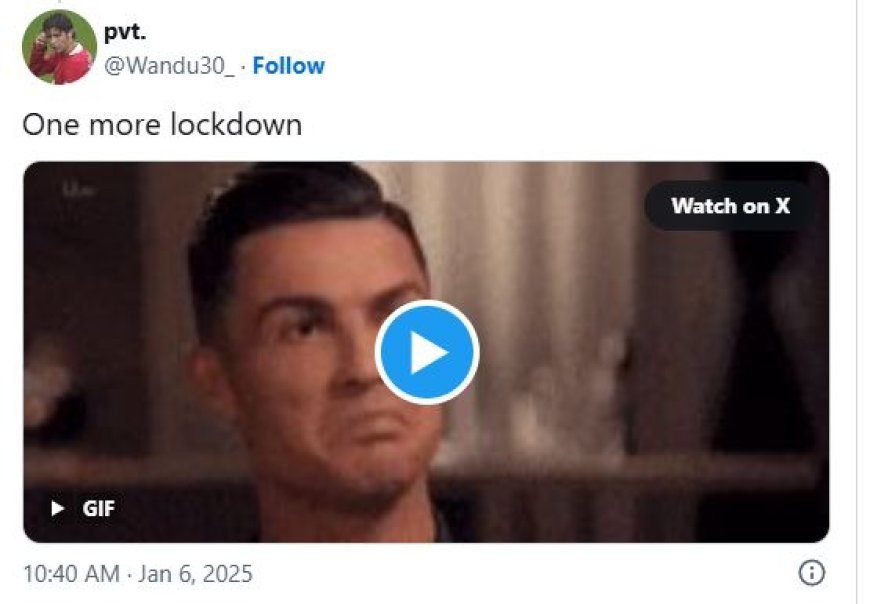
Task: Click the Watch on X button
Action: [x=730, y=206]
